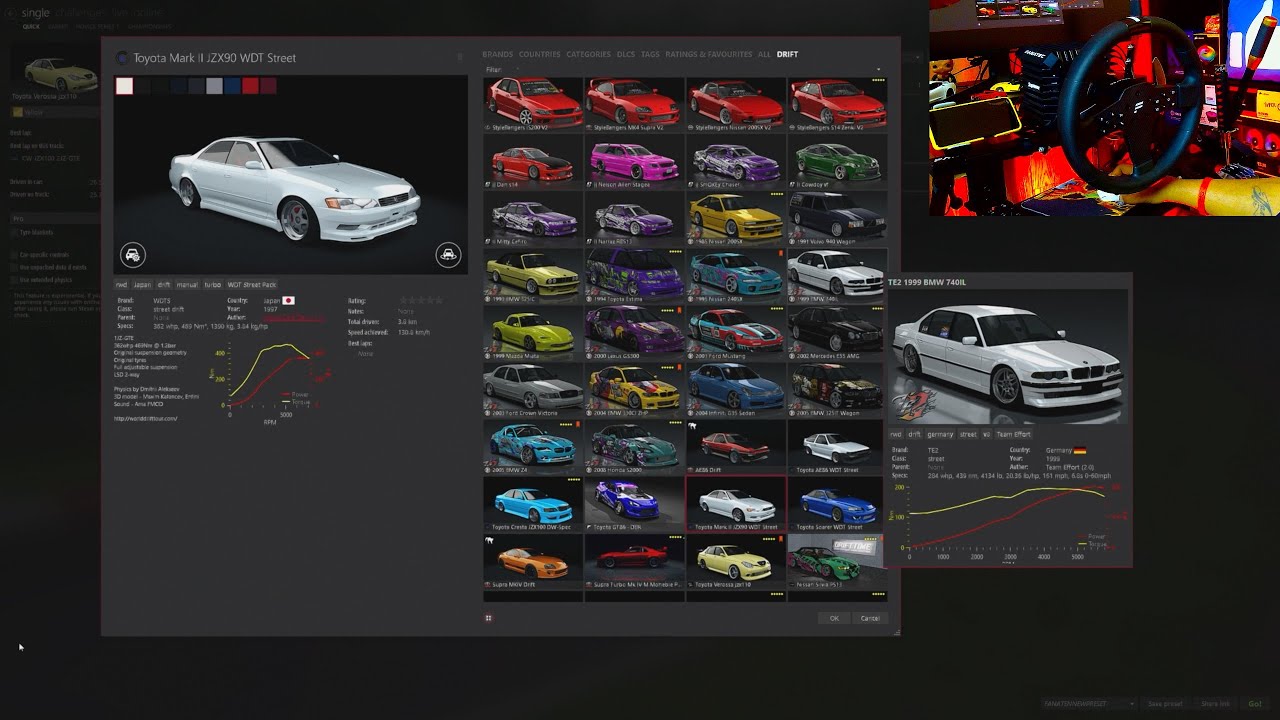Open the COUNTRIES tab
Viewport: 1280px width, 720px height.
pyautogui.click(x=539, y=54)
